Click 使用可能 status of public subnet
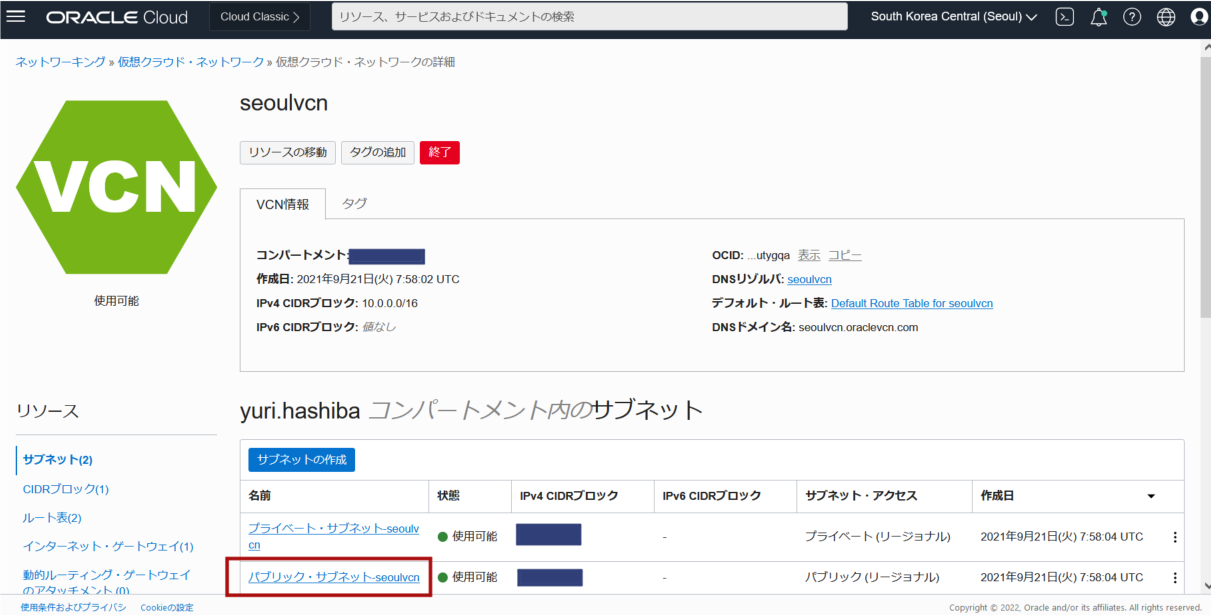The image size is (1211, 615). pos(467,578)
